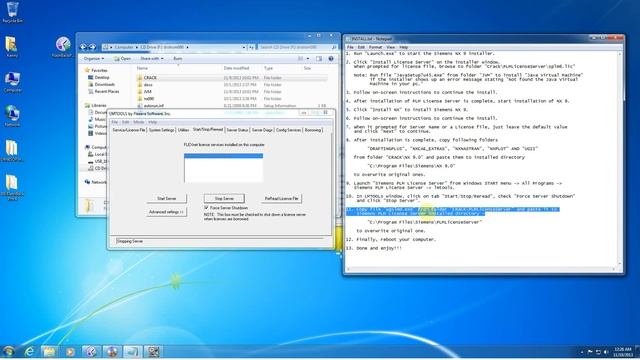Click Advanced settings >> button

pyautogui.click(x=167, y=212)
